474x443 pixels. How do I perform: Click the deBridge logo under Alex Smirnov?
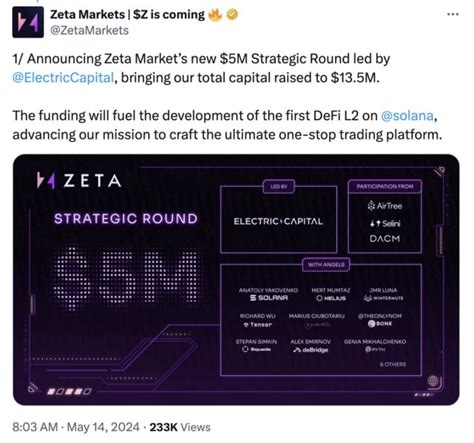pos(311,350)
